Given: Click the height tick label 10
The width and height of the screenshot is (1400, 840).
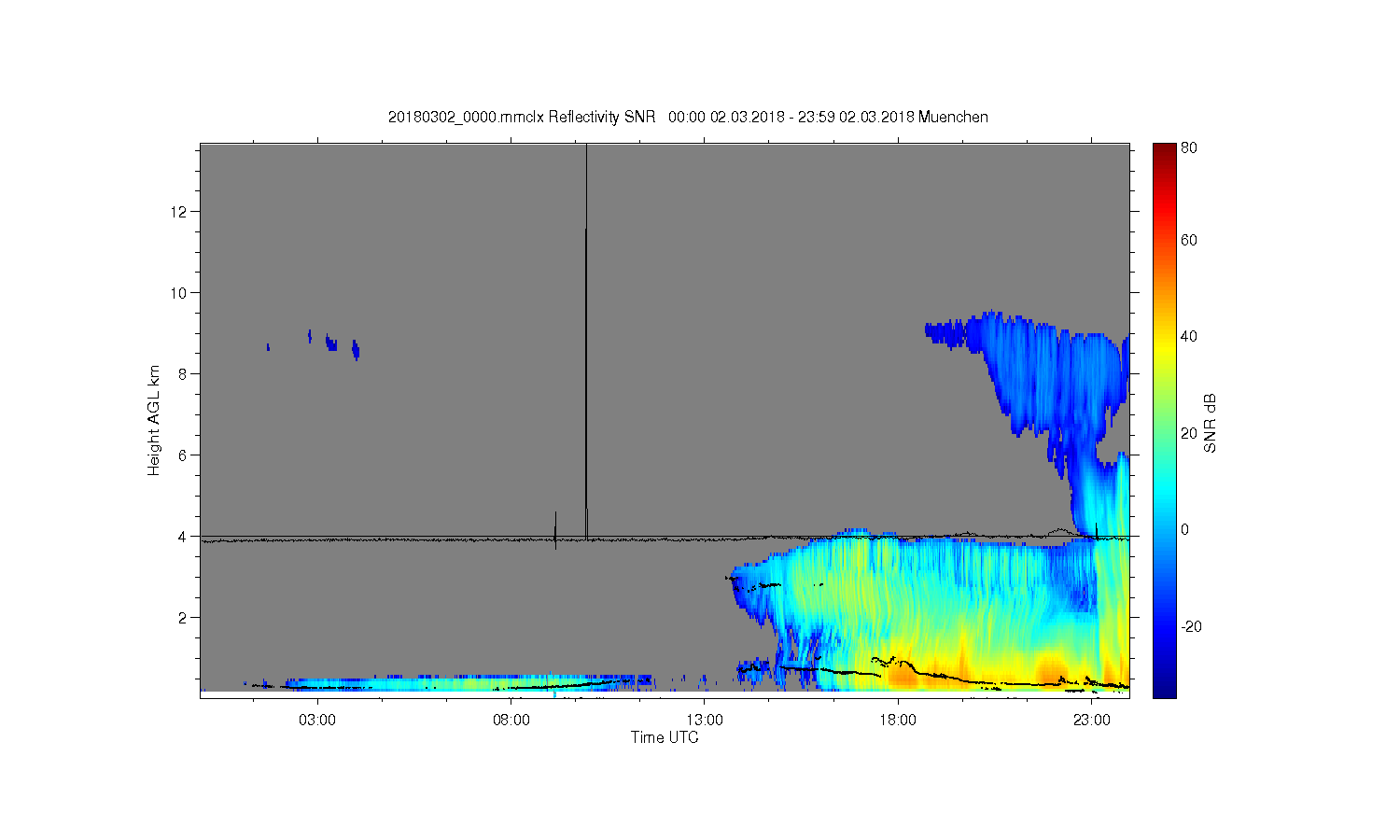Looking at the screenshot, I should [x=179, y=293].
